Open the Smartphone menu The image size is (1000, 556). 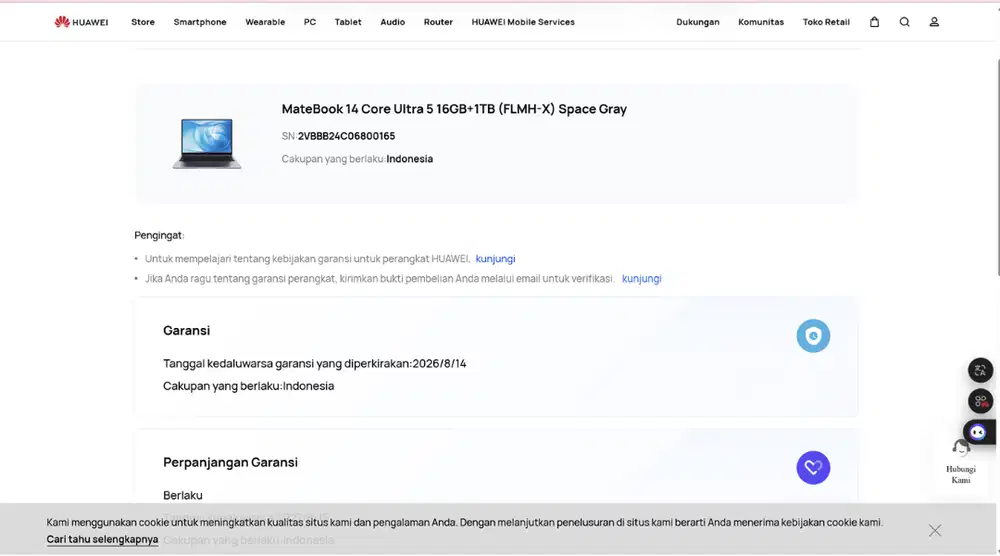click(200, 22)
